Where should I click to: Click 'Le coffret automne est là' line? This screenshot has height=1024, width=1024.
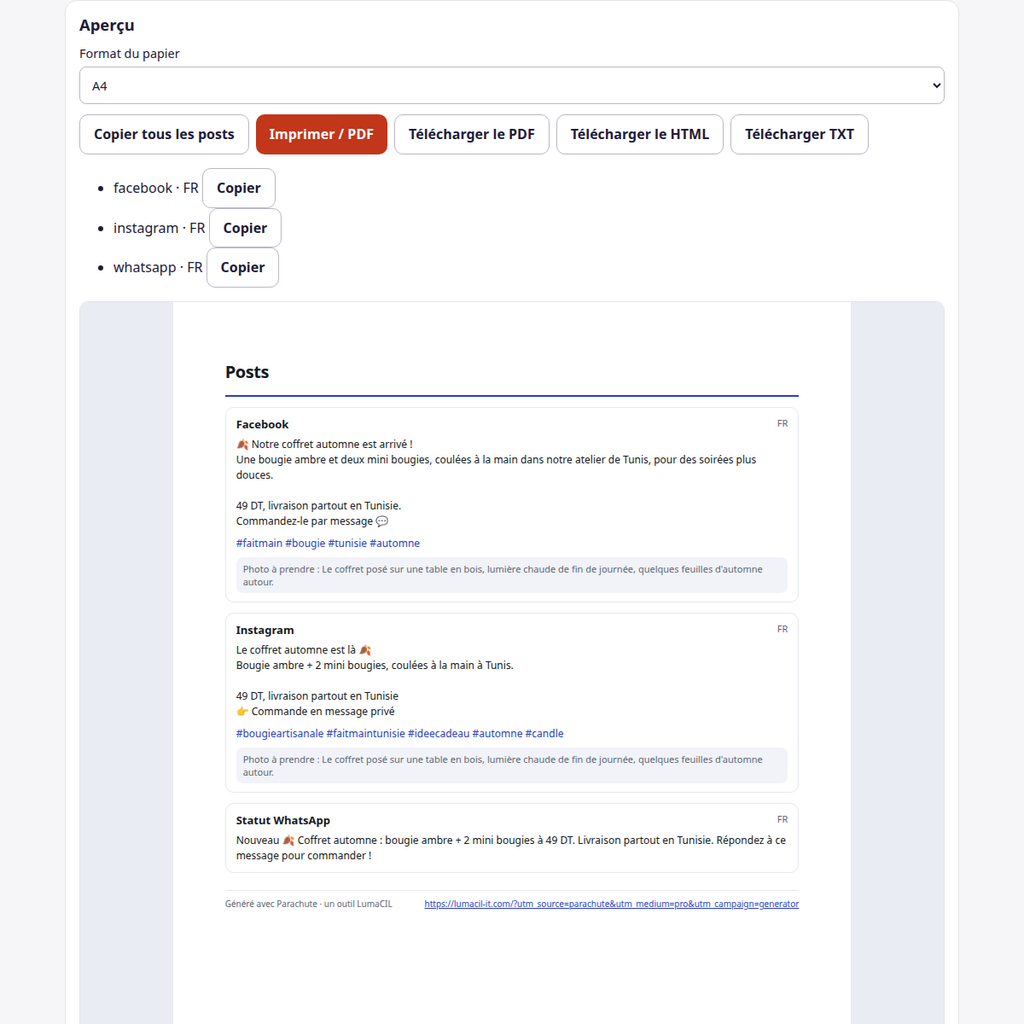click(304, 650)
